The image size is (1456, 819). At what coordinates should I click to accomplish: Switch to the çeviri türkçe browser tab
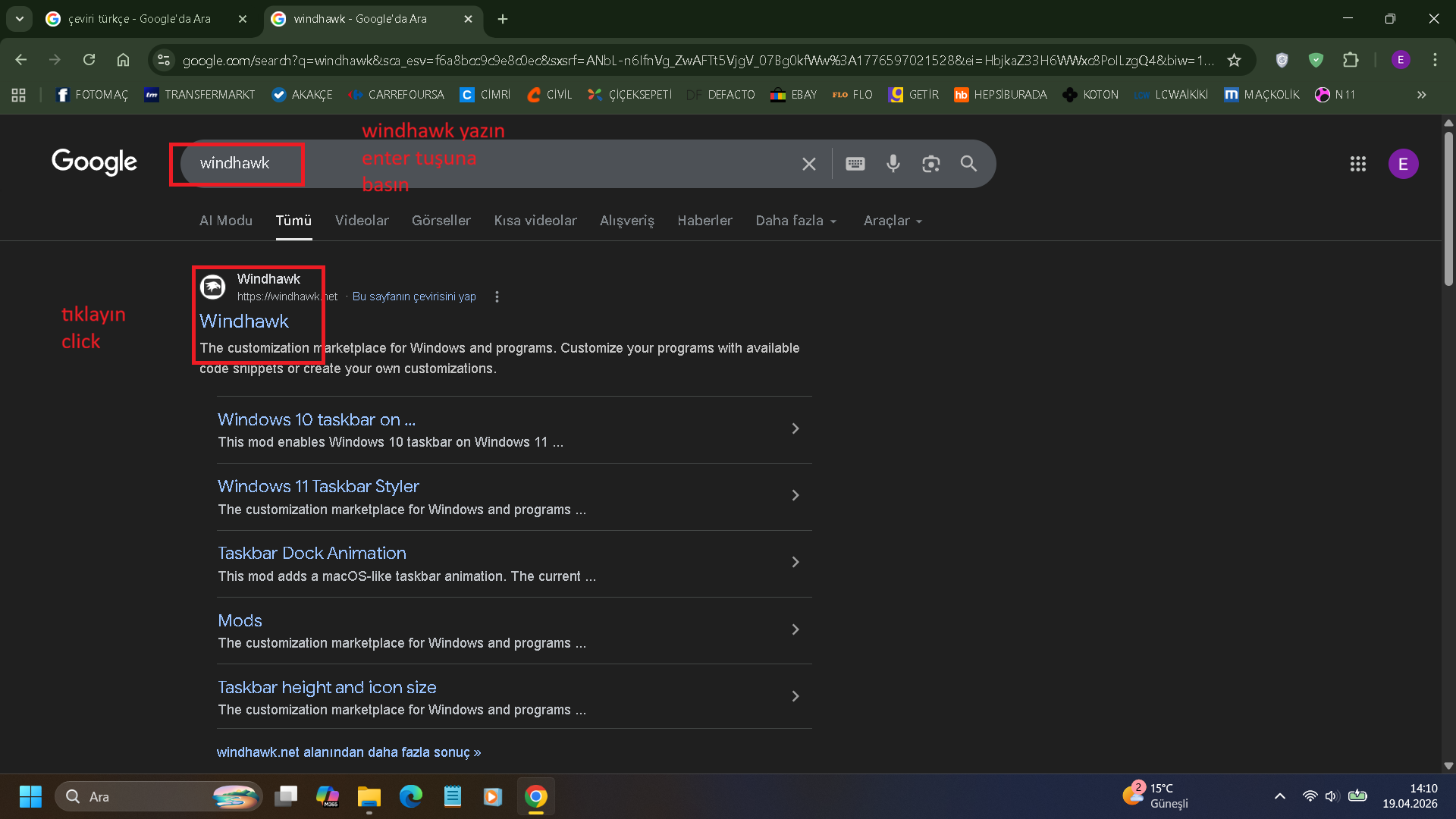(x=140, y=19)
